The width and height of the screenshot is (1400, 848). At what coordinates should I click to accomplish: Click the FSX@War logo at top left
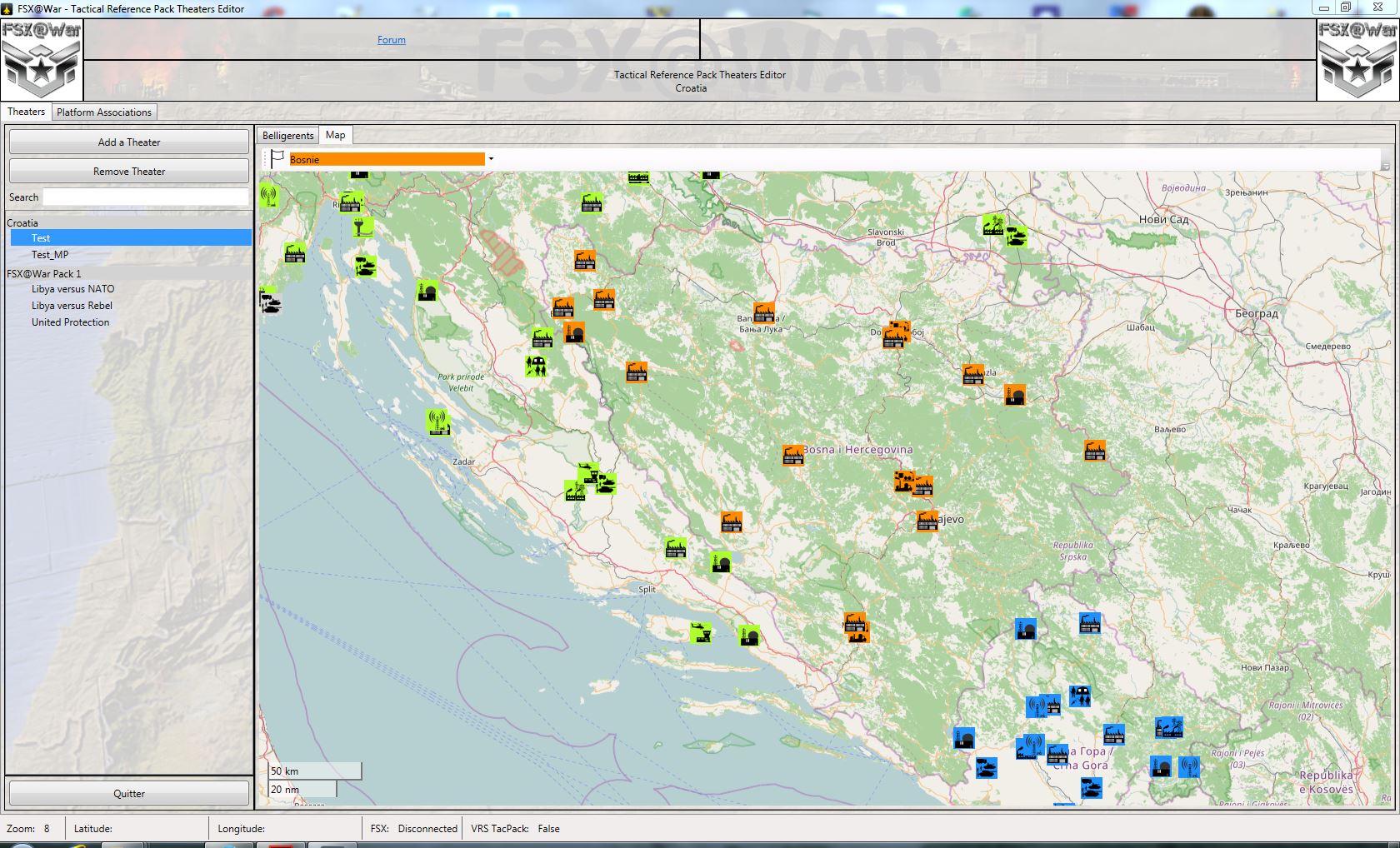click(41, 60)
